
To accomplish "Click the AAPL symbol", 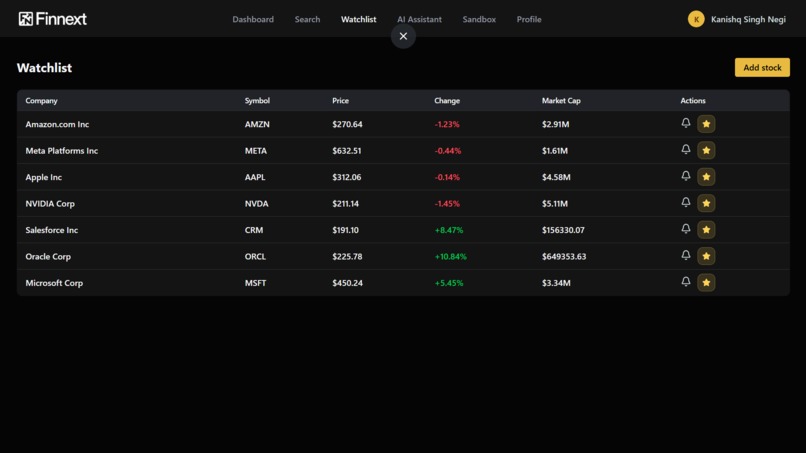I will pyautogui.click(x=255, y=177).
